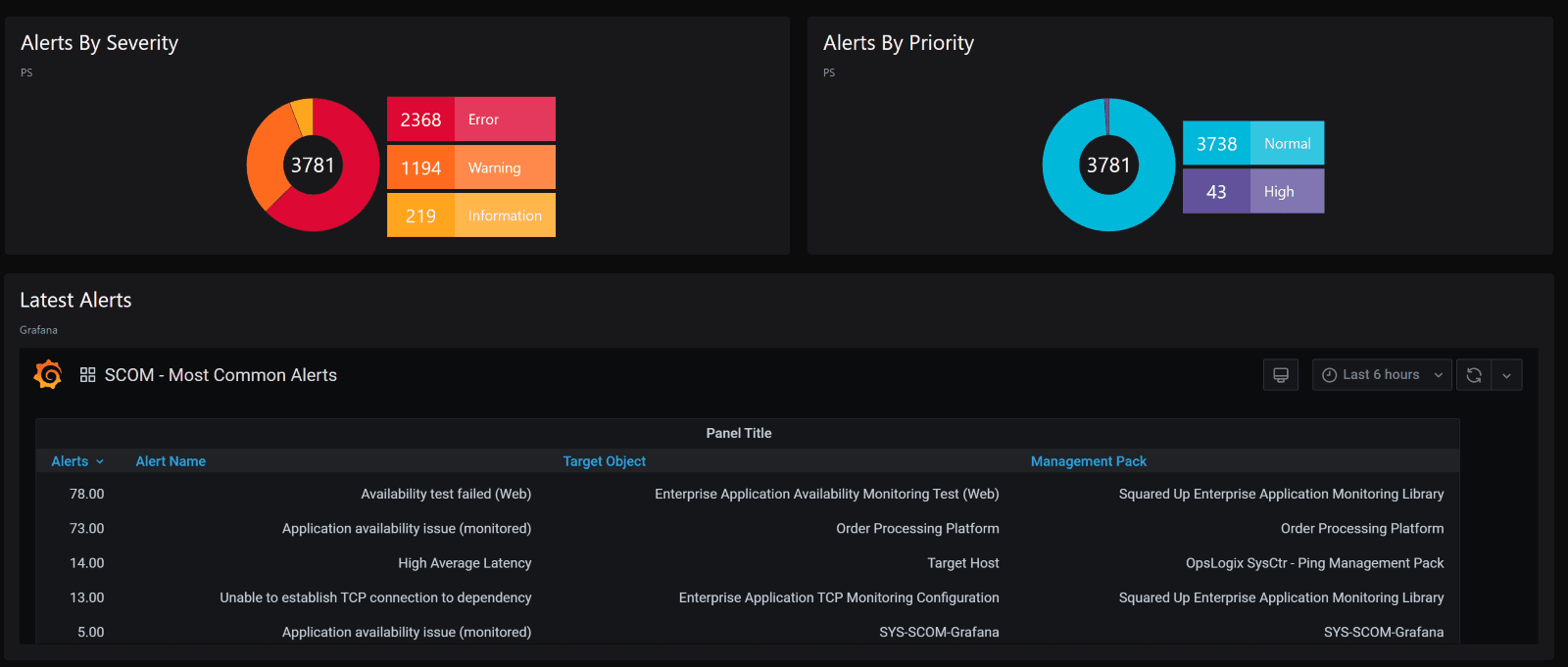Click the SYS-SCOM-Grafana target object cell
This screenshot has width=1568, height=667.
coord(939,633)
